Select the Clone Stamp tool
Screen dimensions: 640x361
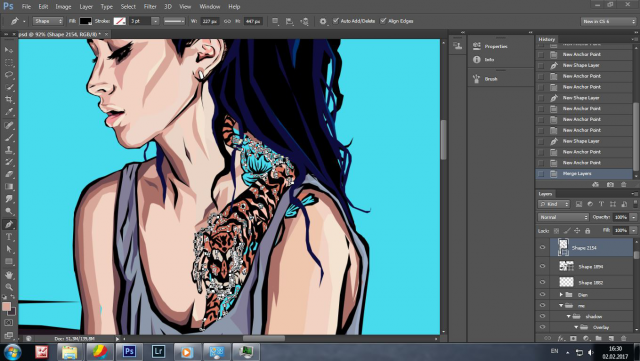pos(9,150)
